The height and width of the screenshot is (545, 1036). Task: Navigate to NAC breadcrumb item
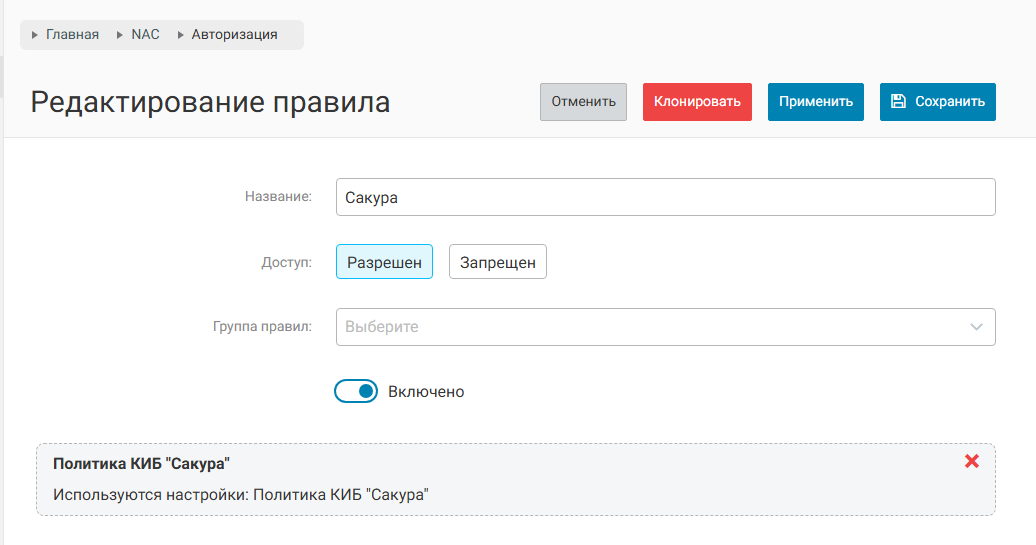coord(145,35)
